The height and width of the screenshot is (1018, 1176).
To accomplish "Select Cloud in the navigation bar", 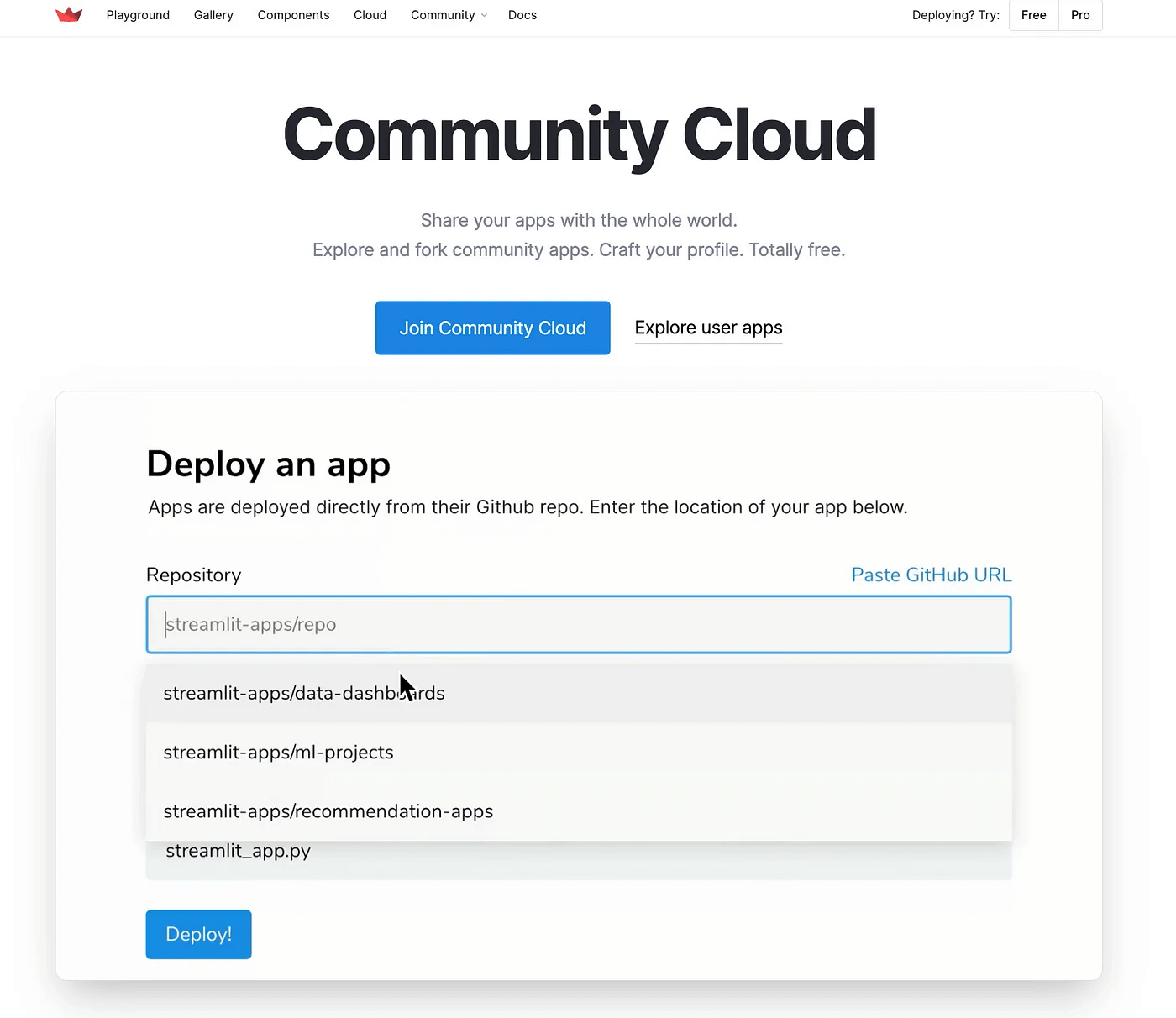I will click(x=370, y=15).
